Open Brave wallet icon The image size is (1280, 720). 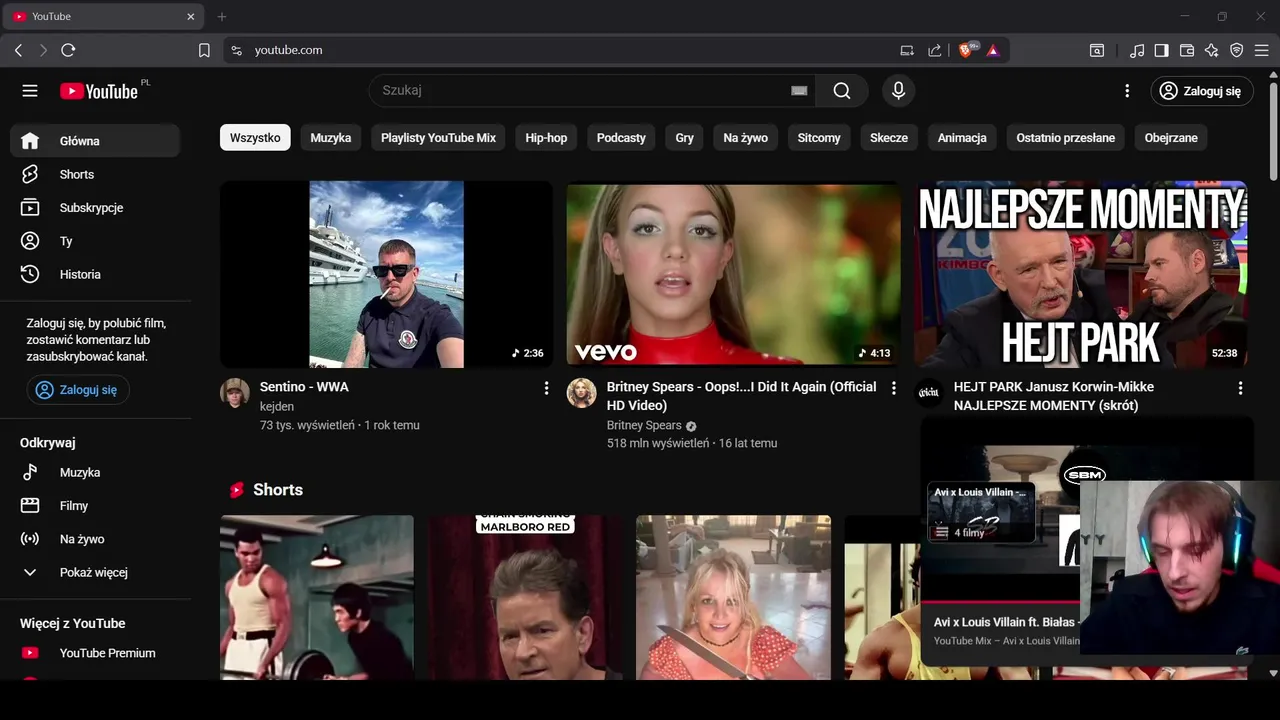pyautogui.click(x=1187, y=50)
